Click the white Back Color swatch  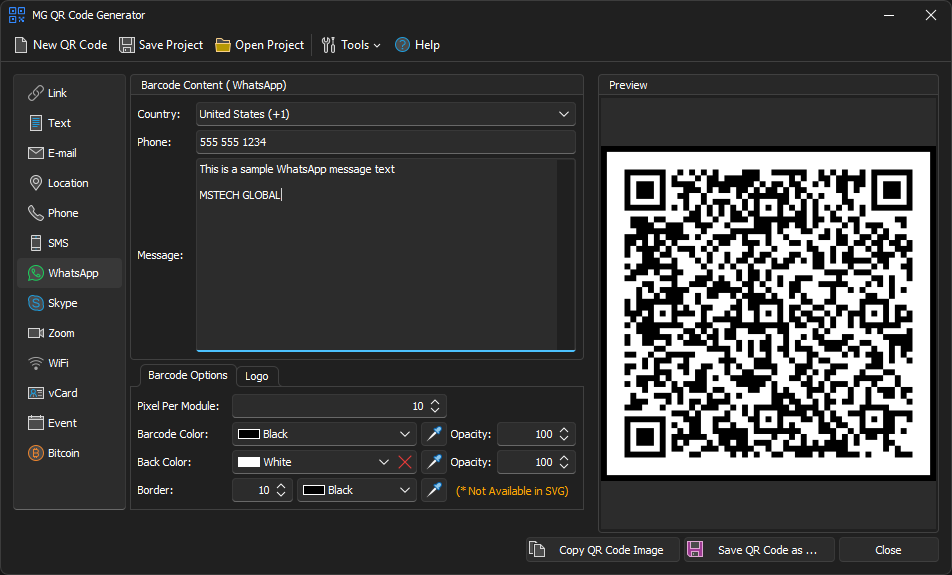click(x=249, y=462)
